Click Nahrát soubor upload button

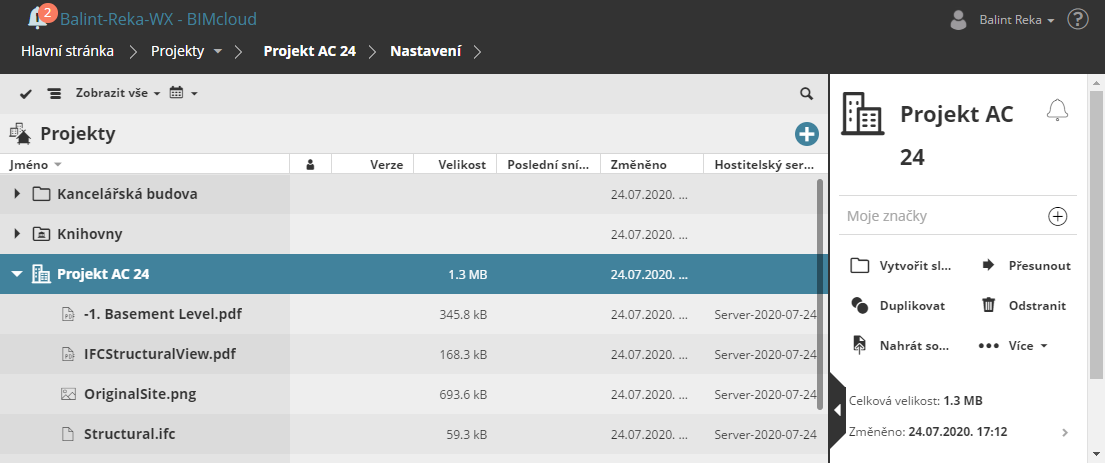(899, 345)
